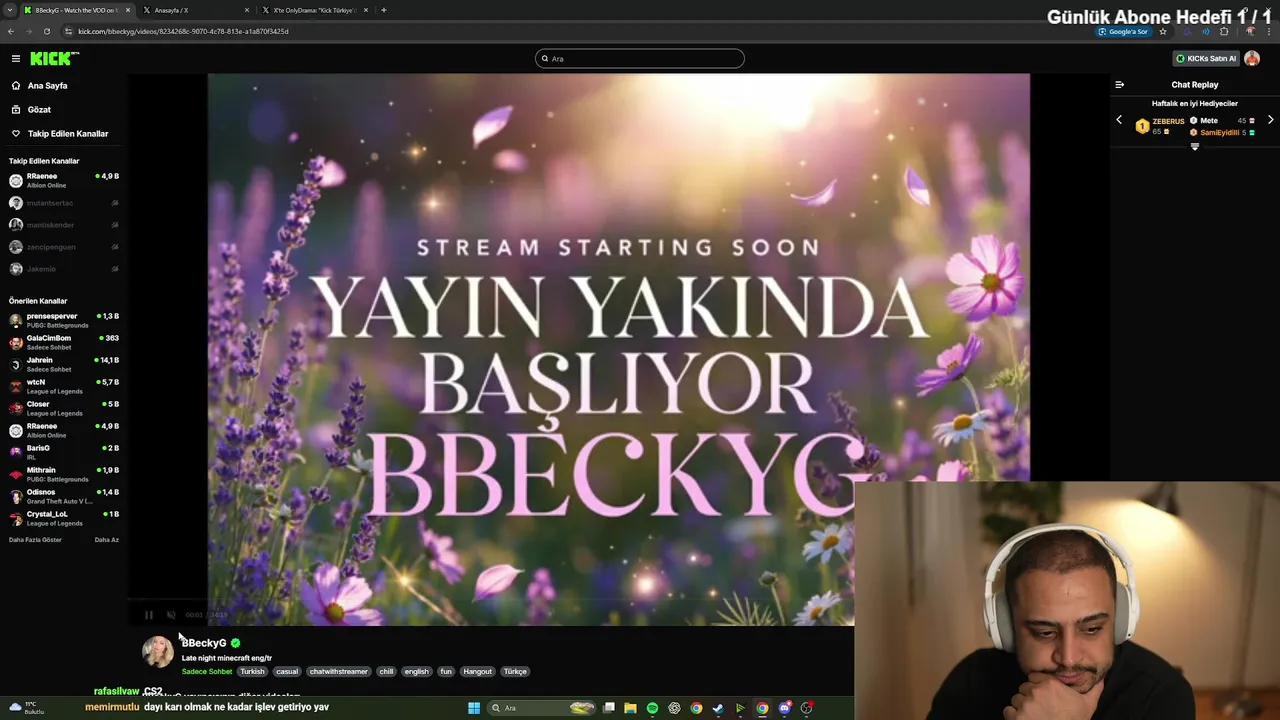
Task: Select the Turkish tag
Action: click(253, 672)
